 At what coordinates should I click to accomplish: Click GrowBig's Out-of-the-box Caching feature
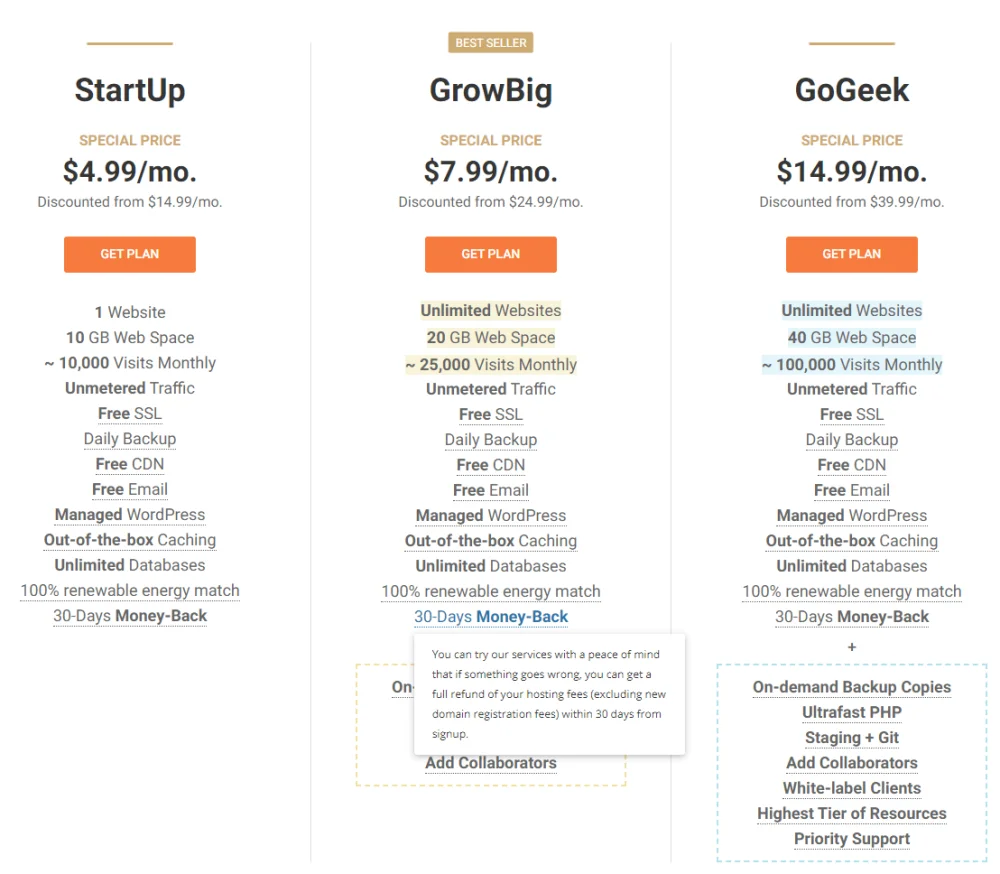491,541
